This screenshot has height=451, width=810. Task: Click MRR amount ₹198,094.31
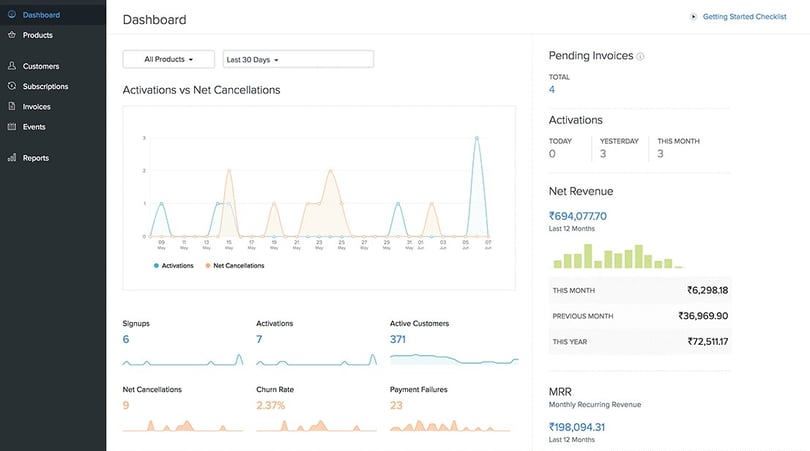(x=577, y=427)
